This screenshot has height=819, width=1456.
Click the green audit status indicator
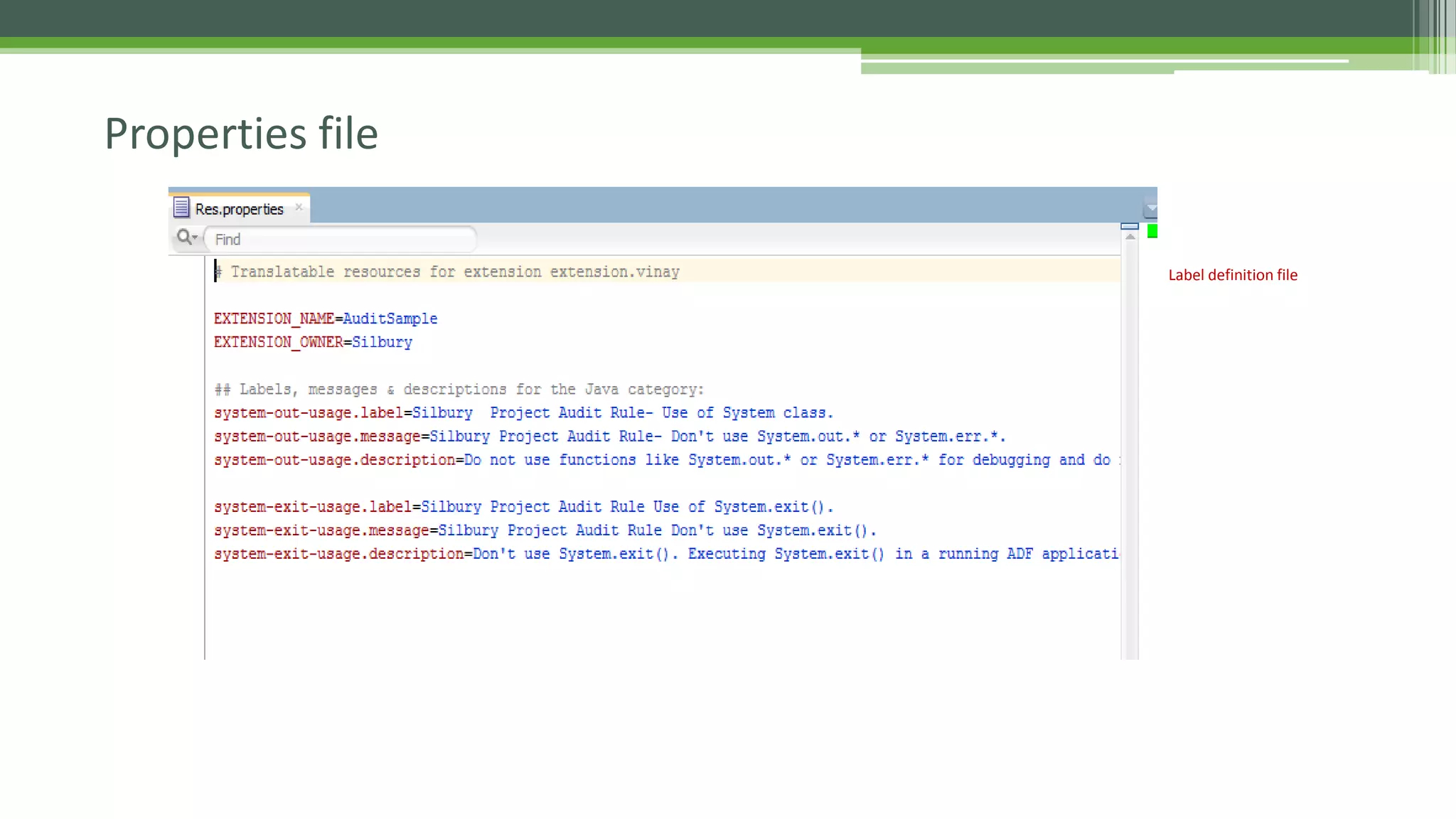pyautogui.click(x=1152, y=231)
